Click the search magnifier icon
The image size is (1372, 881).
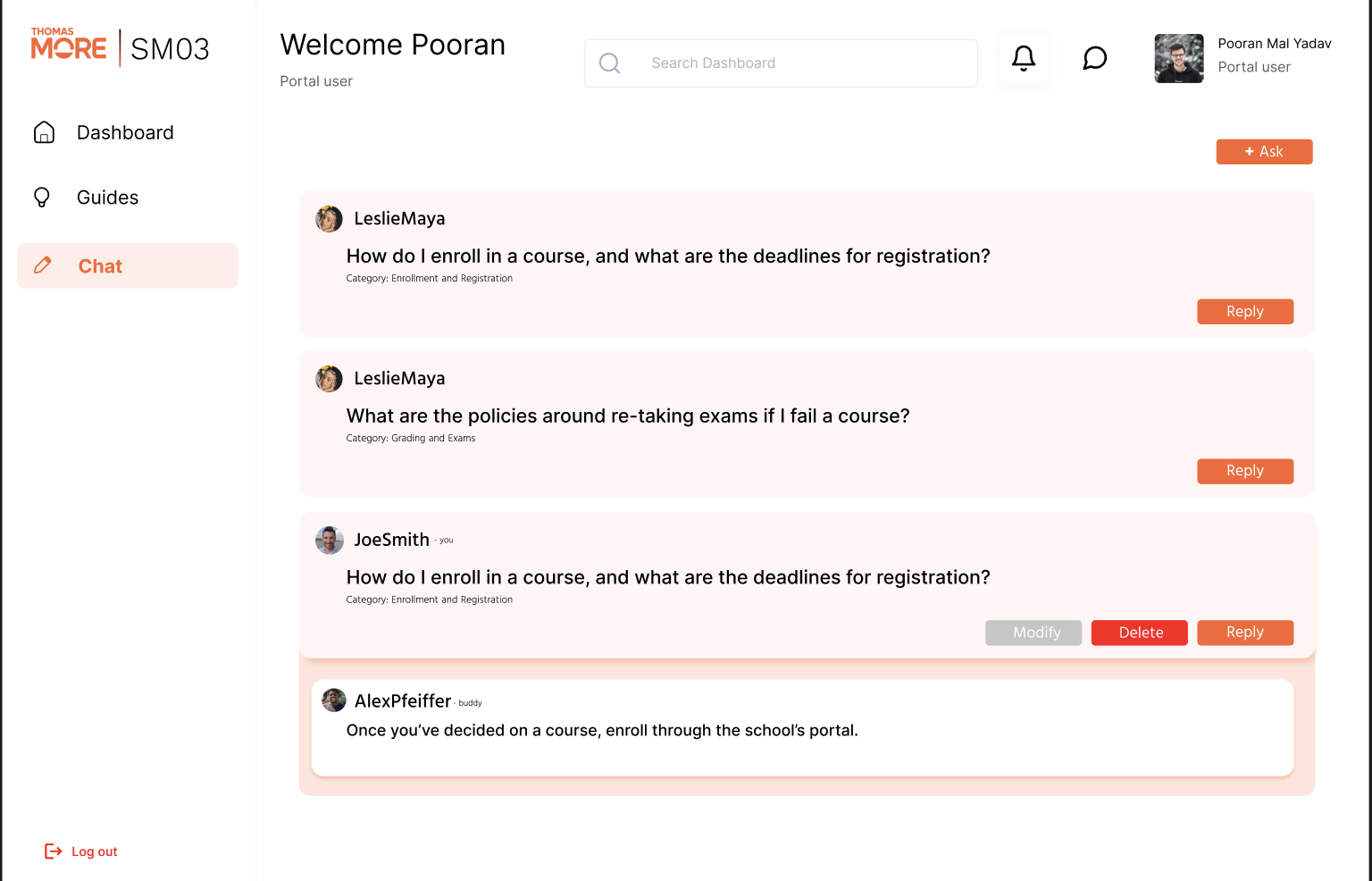click(x=610, y=63)
